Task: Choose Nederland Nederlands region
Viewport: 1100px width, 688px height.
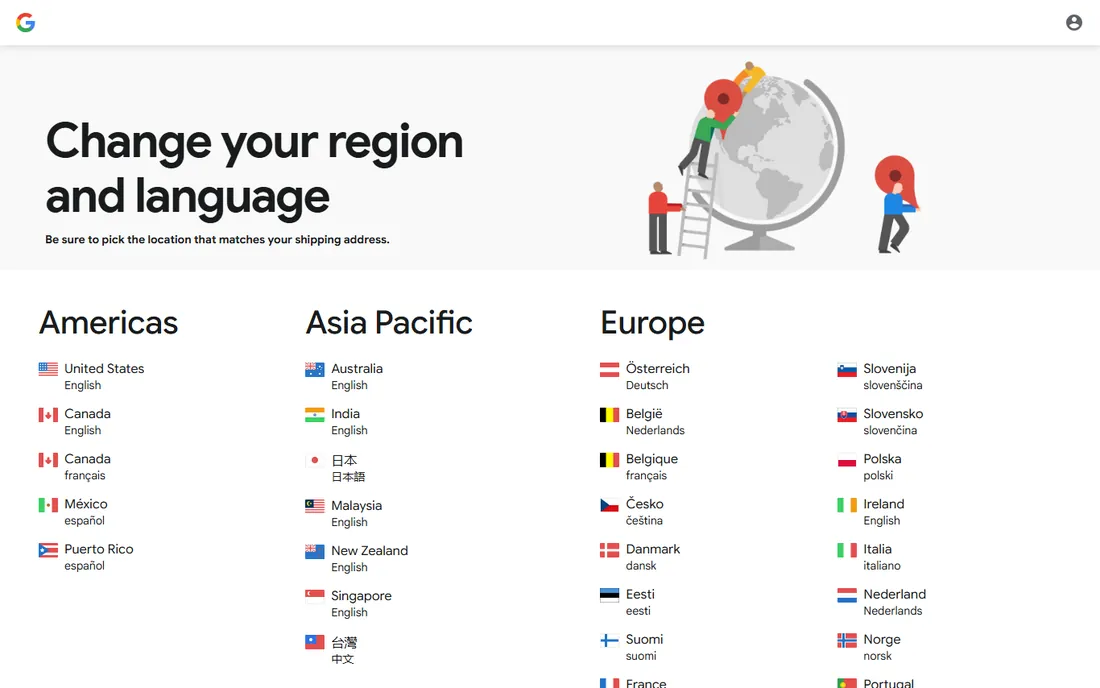Action: point(881,602)
